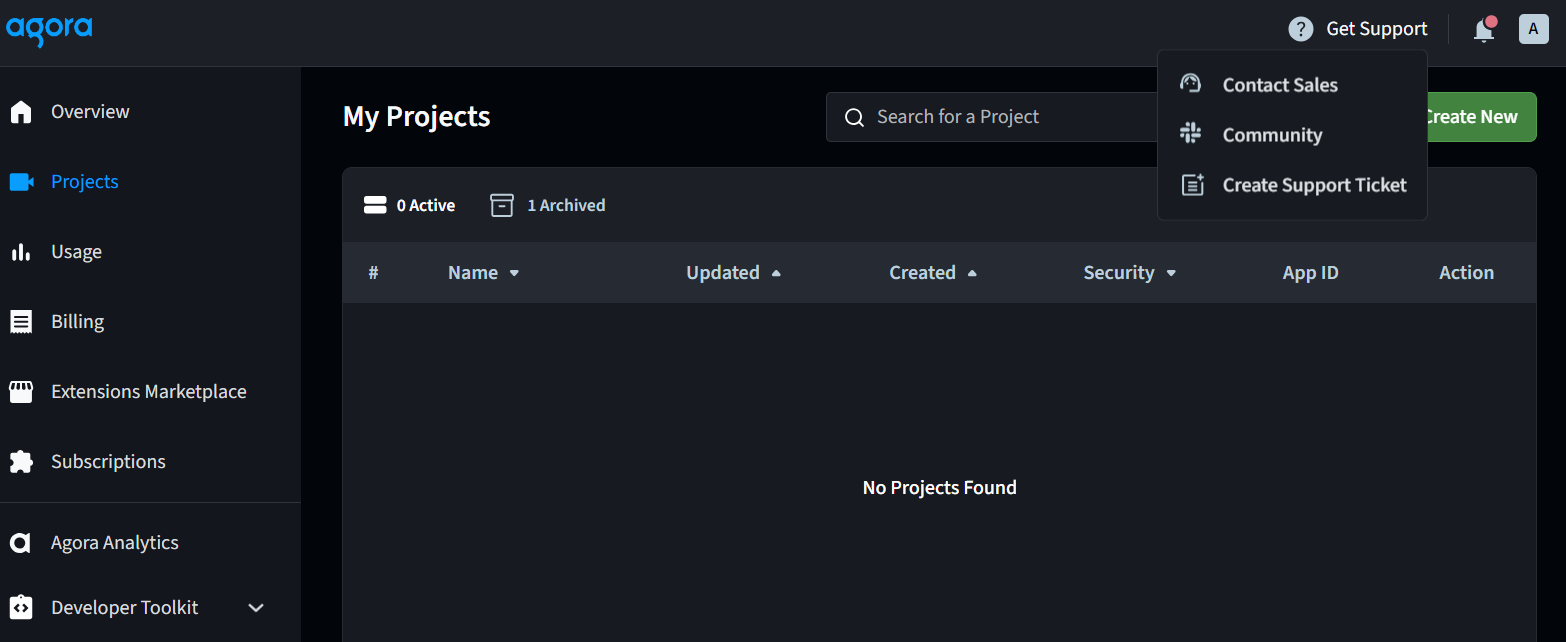Open Overview in the sidebar
1566x642 pixels.
(x=150, y=112)
